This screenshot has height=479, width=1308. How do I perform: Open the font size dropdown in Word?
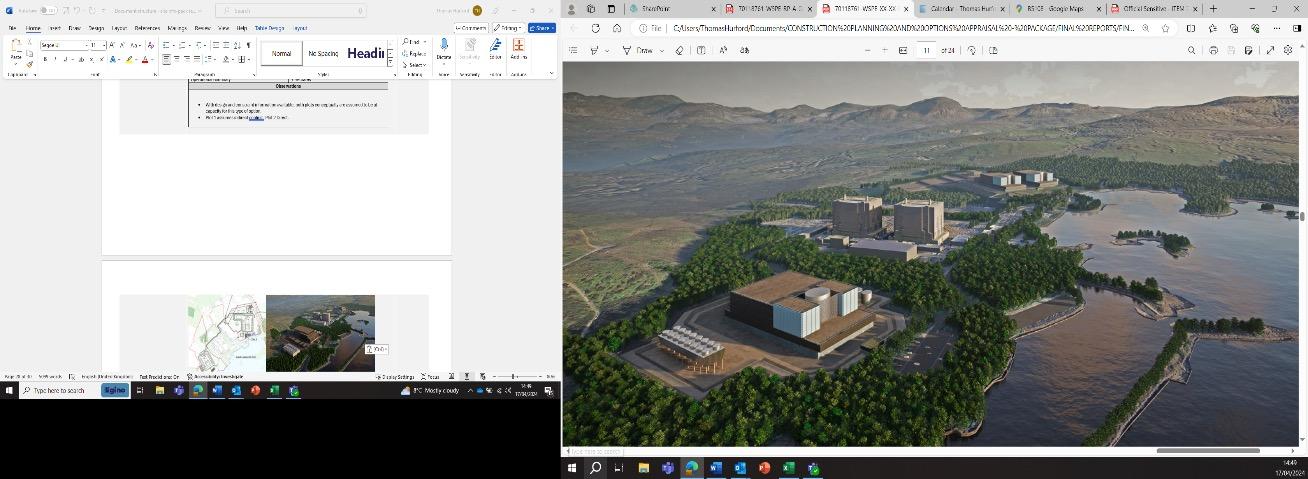[x=103, y=45]
